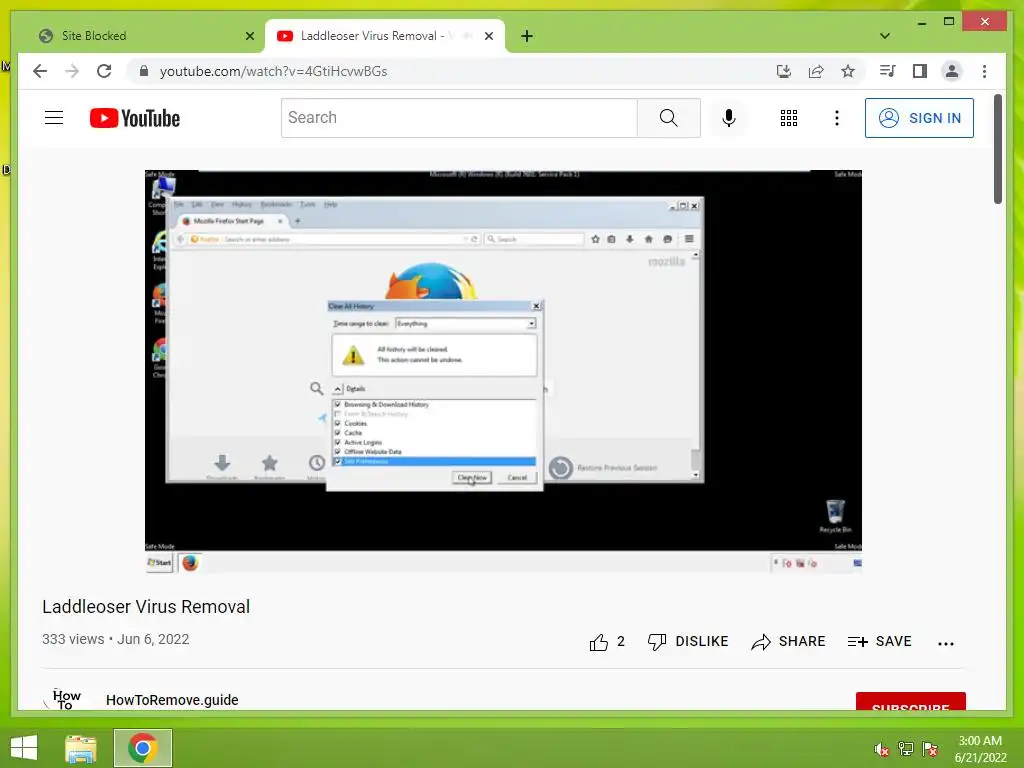Open the tab search chevron
Viewport: 1024px width, 768px height.
pos(884,36)
